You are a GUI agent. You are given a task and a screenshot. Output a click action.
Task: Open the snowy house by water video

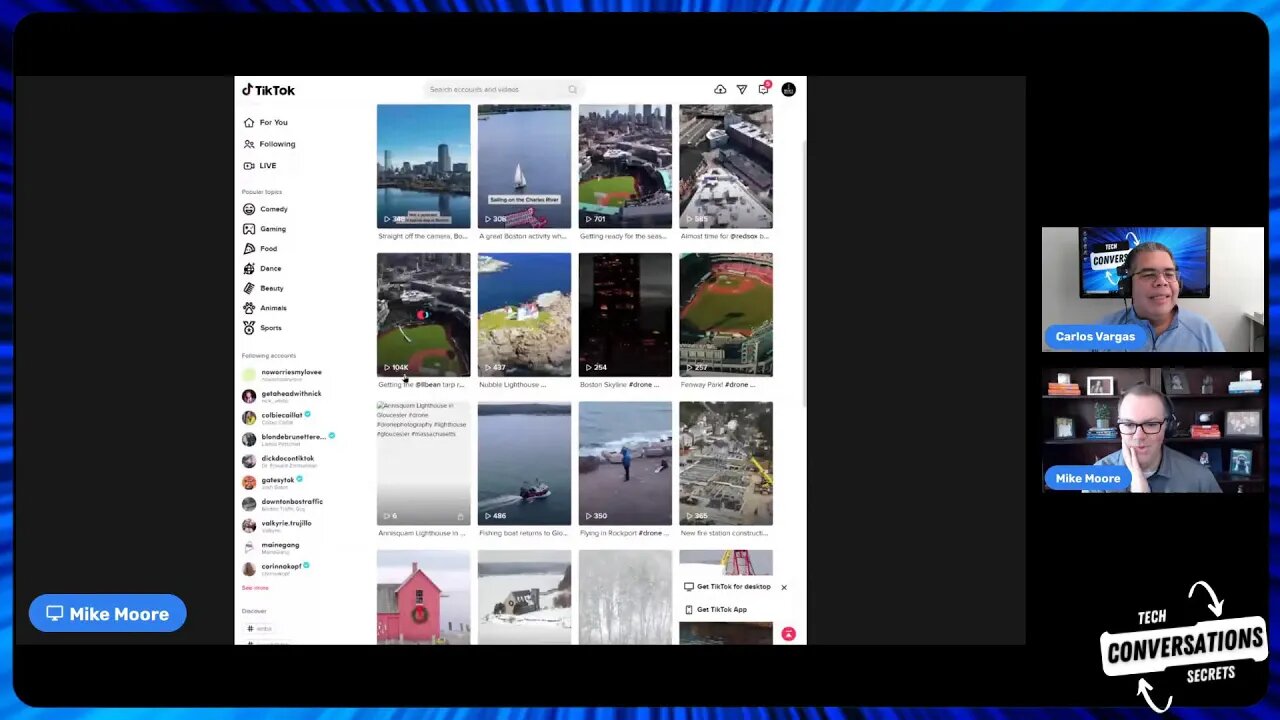[x=524, y=597]
